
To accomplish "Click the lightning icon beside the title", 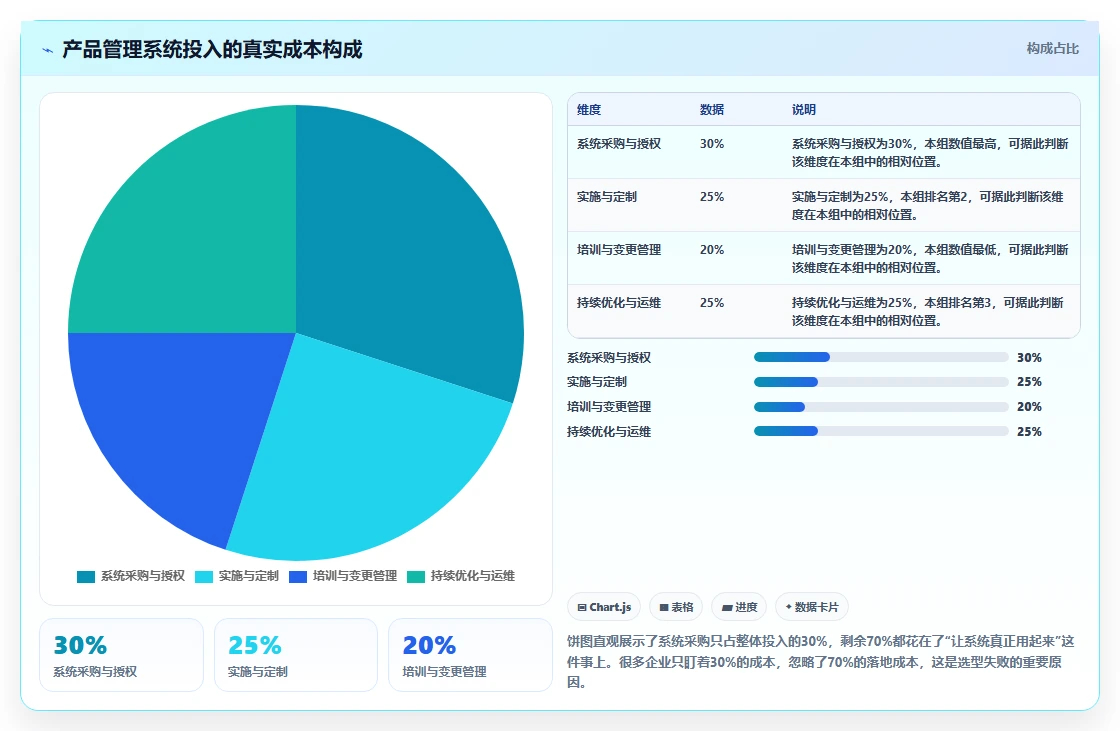I will [x=48, y=50].
